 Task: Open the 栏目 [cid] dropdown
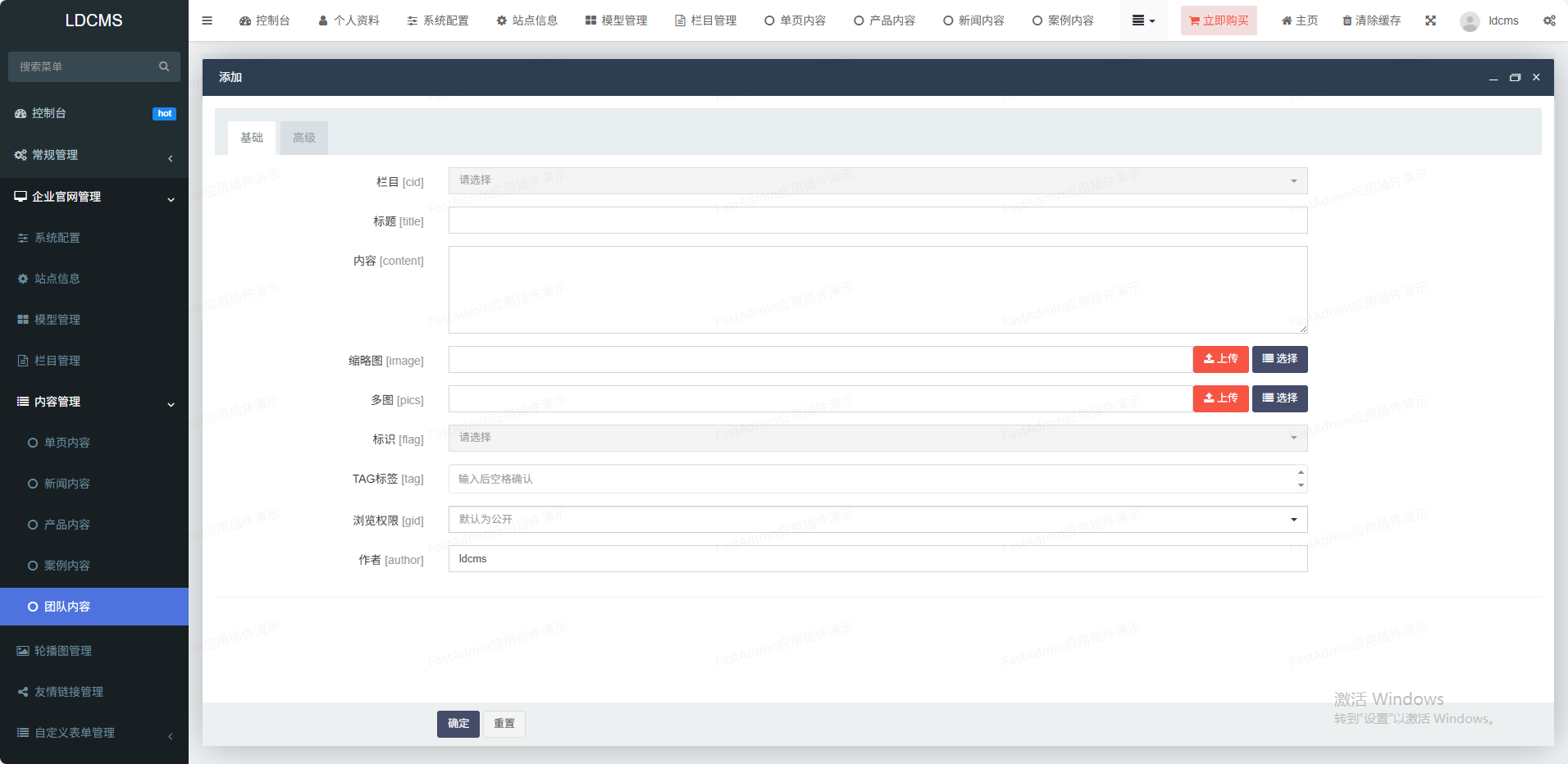(x=877, y=180)
